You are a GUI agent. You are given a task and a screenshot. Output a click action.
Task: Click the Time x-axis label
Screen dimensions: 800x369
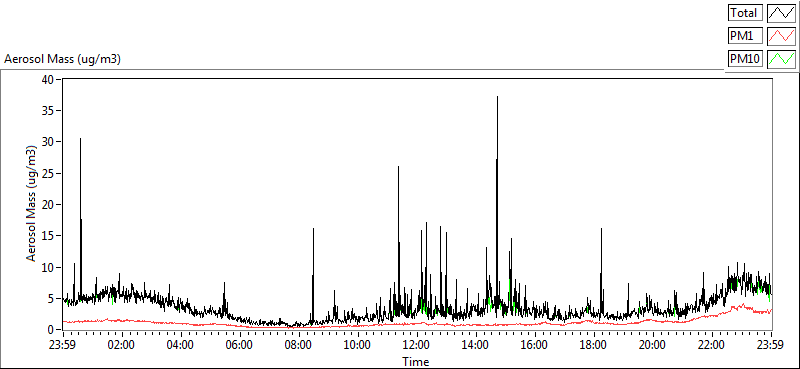415,362
